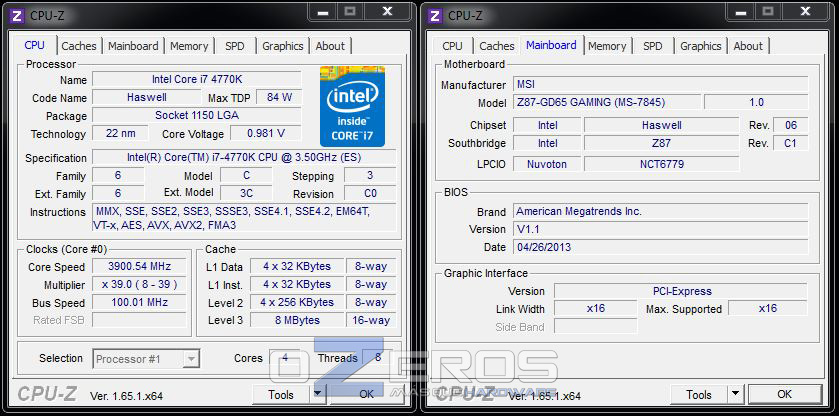Click the Instructions list field
839x416 pixels.
click(x=244, y=218)
